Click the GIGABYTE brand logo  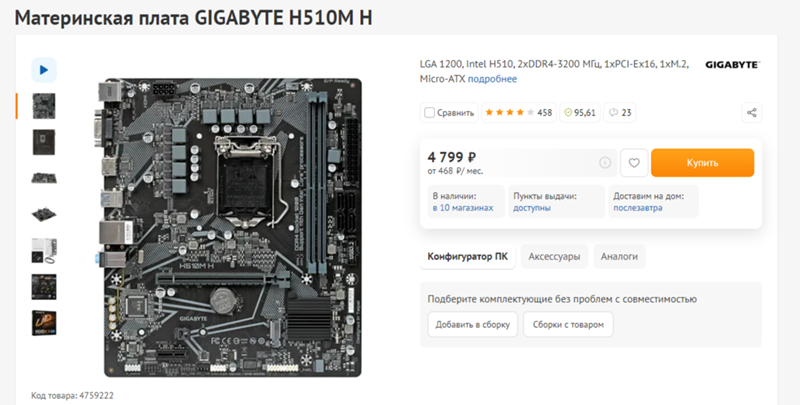coord(732,65)
